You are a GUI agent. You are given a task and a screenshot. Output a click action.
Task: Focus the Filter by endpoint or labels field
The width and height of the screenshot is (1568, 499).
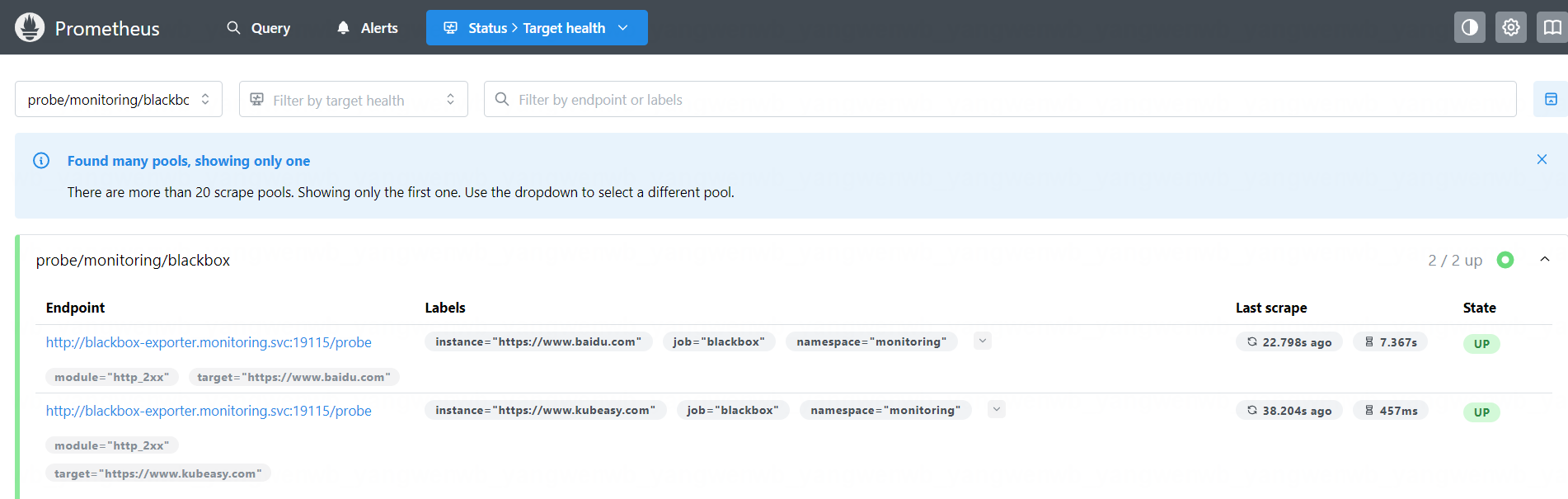[999, 100]
